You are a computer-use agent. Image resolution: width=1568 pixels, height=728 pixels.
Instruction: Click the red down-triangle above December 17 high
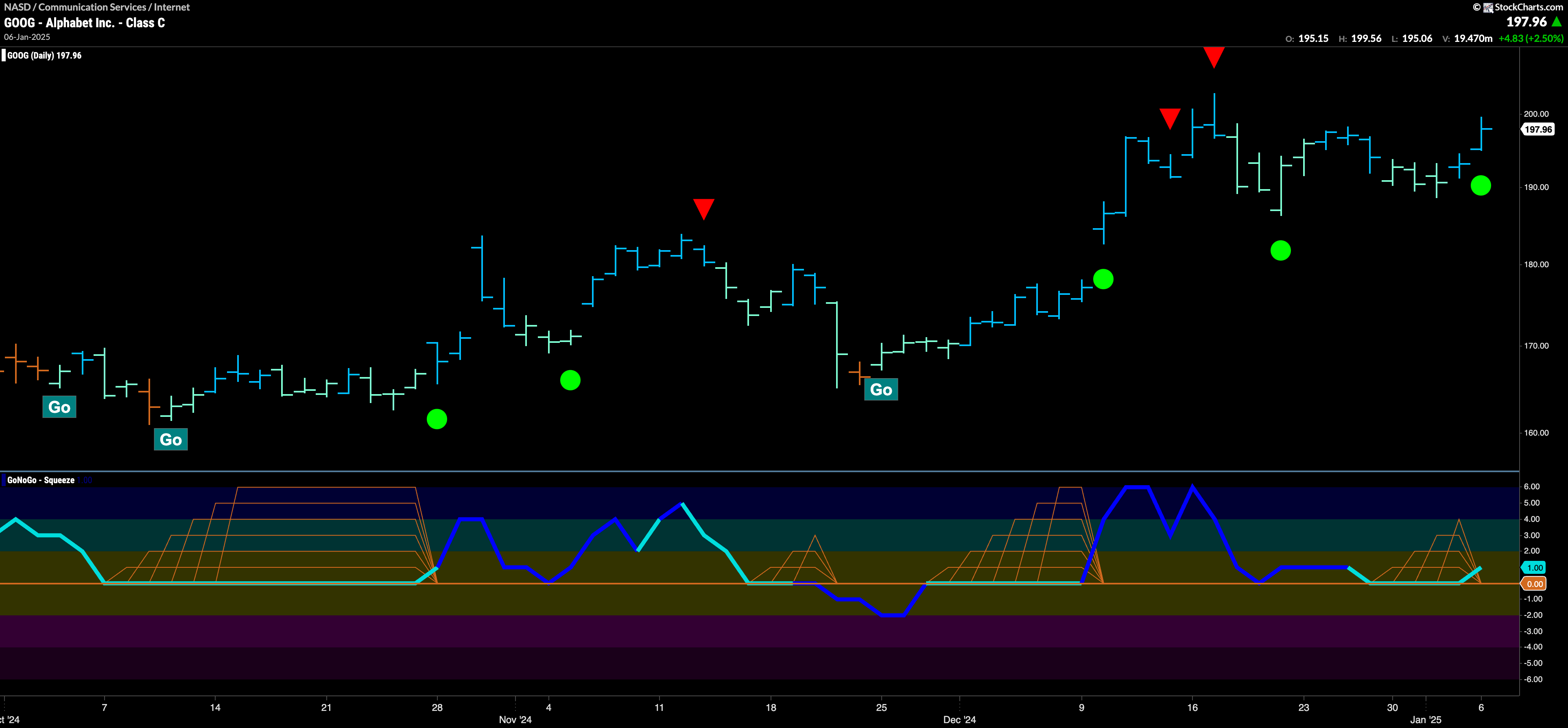pyautogui.click(x=1214, y=57)
